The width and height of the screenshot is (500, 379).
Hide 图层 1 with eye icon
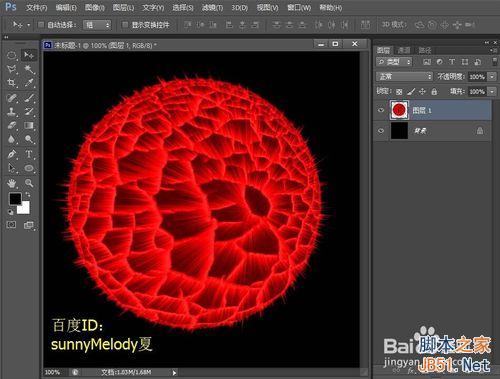click(381, 110)
